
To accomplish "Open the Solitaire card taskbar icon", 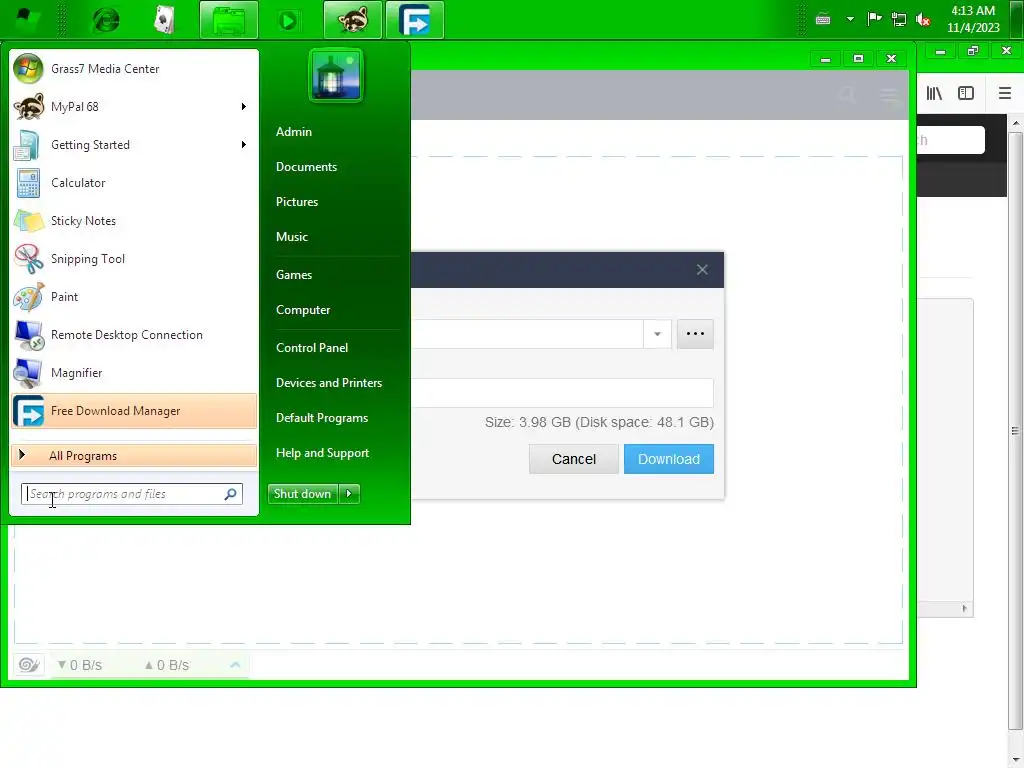I will (164, 20).
